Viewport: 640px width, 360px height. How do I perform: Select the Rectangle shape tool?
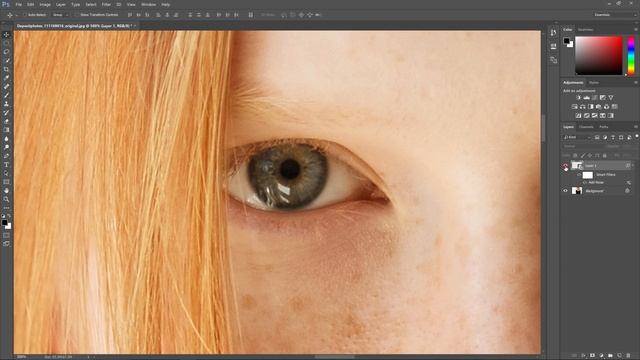pyautogui.click(x=6, y=182)
